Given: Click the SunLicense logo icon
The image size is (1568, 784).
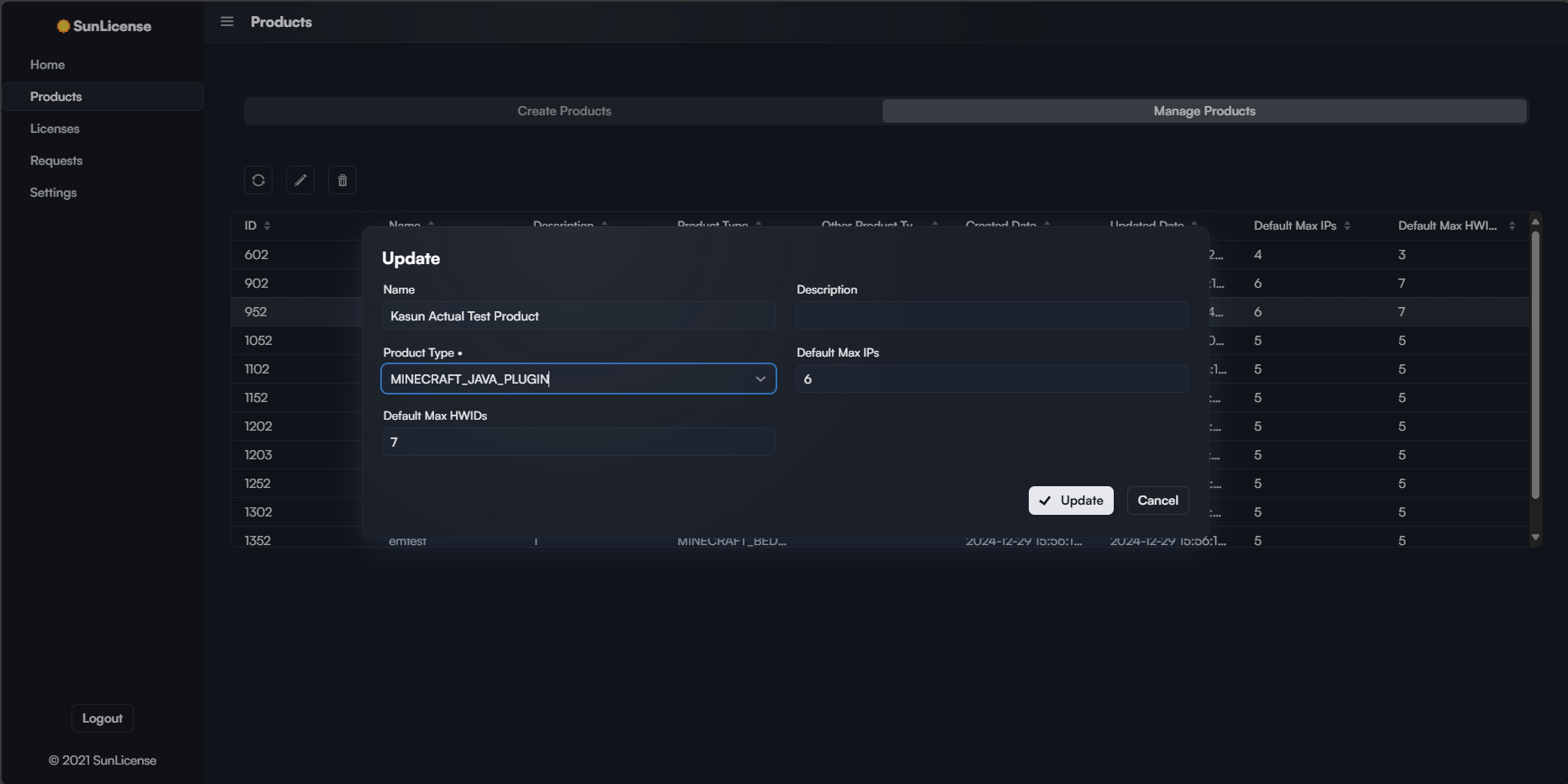Looking at the screenshot, I should (x=63, y=26).
